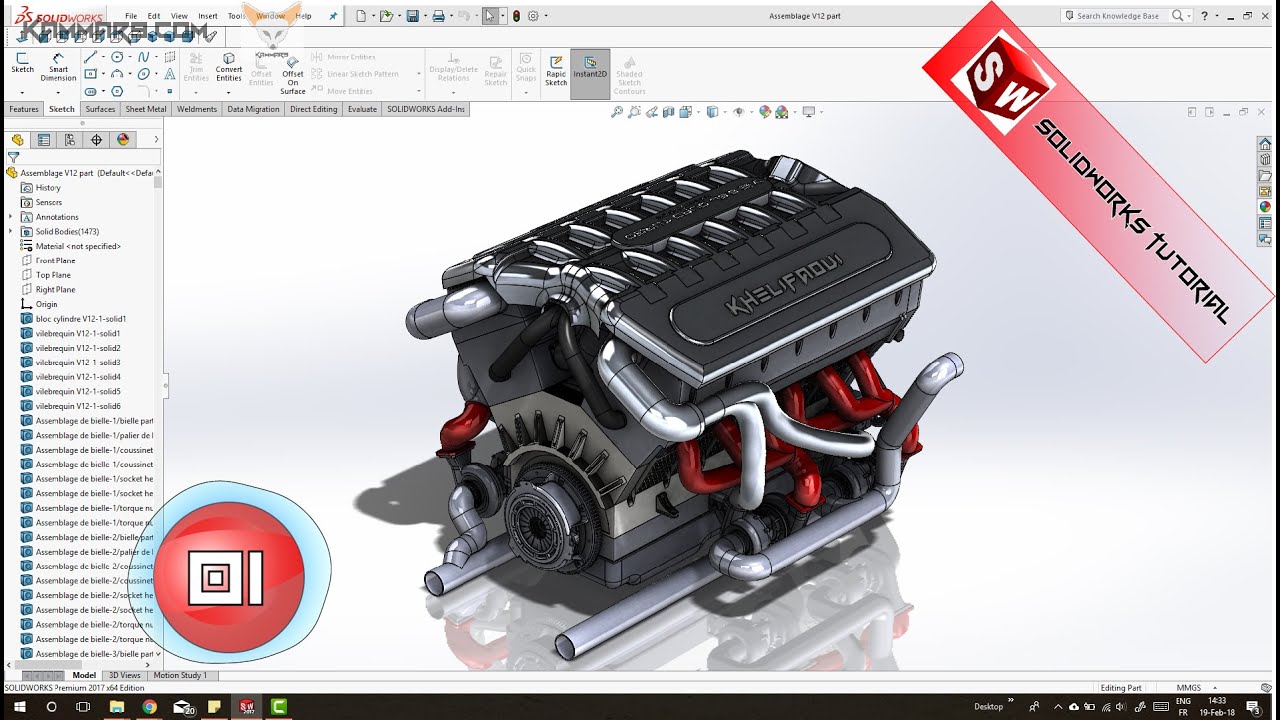This screenshot has width=1280, height=720.
Task: Choose Offset On Surface tool
Action: pos(293,76)
